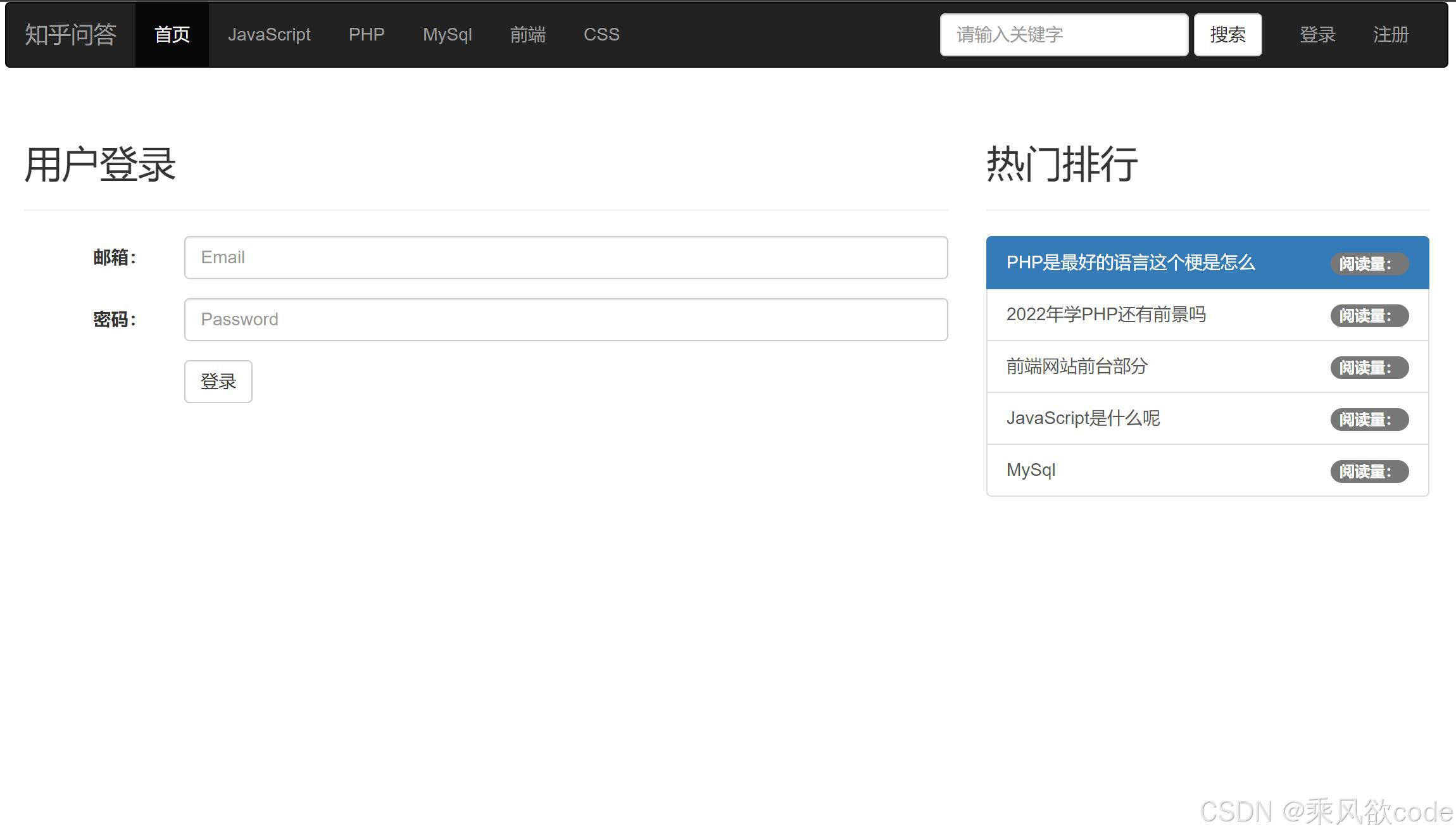
Task: Open the 首页 navigation tab
Action: (x=171, y=34)
